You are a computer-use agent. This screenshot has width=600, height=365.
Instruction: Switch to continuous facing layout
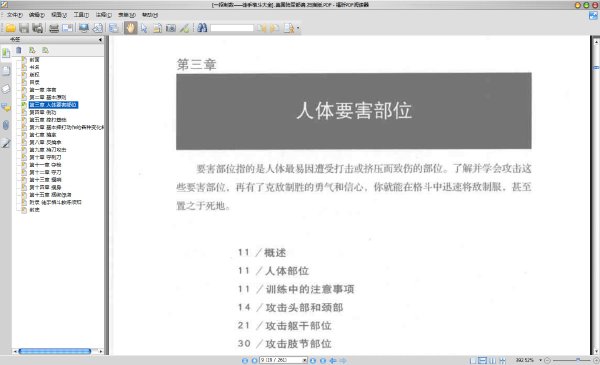[x=502, y=360]
